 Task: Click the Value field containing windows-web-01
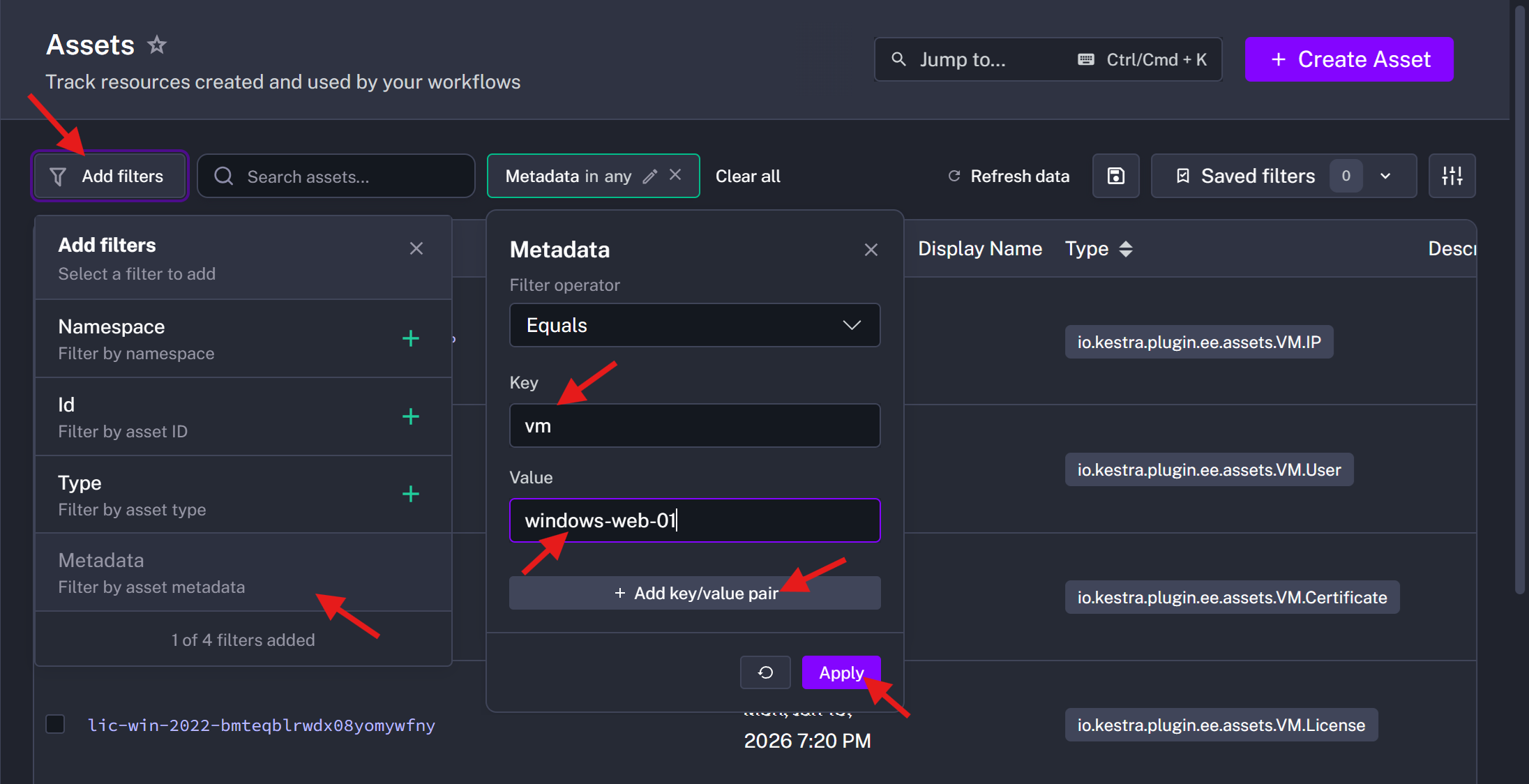pos(694,520)
